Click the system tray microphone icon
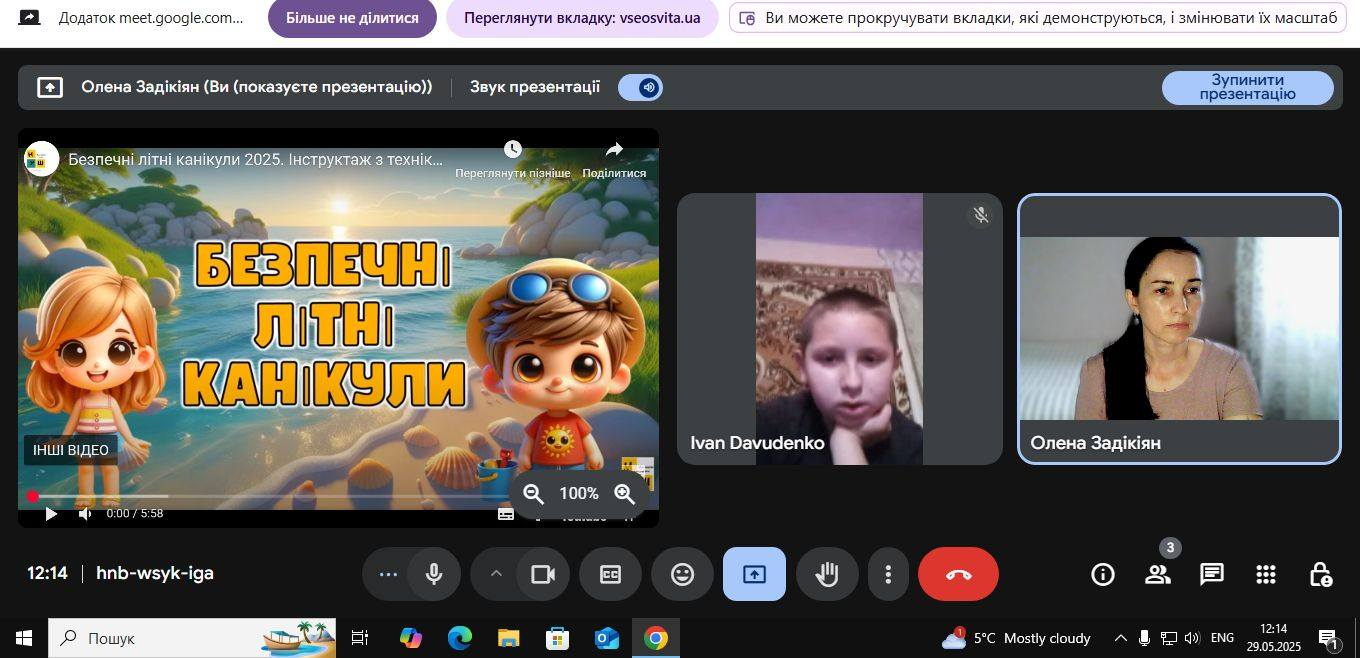The width and height of the screenshot is (1360, 658). (1144, 638)
